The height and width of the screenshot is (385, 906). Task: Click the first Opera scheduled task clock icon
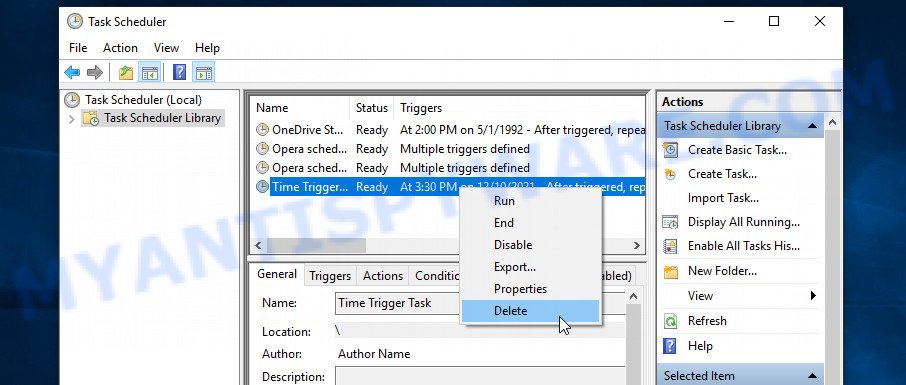[x=262, y=149]
